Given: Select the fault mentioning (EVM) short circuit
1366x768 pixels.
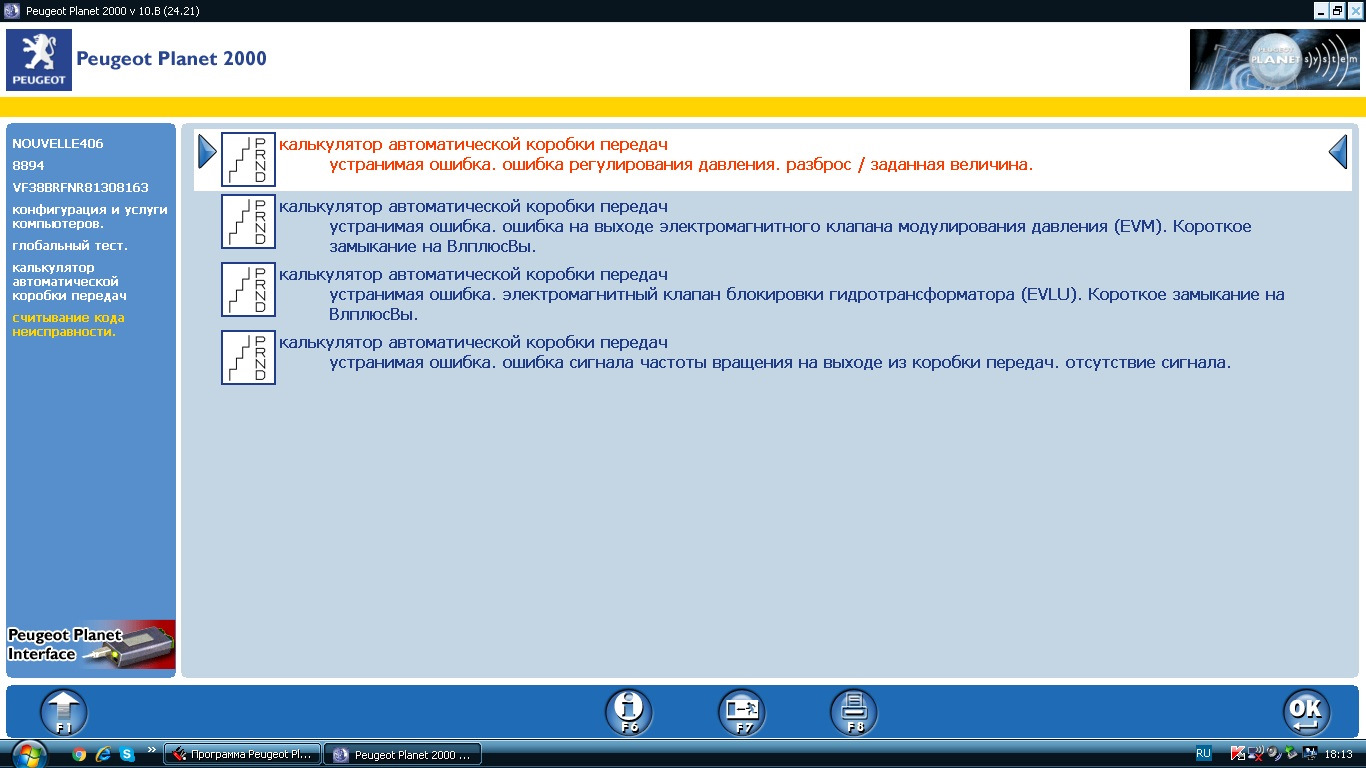Looking at the screenshot, I should coord(790,236).
